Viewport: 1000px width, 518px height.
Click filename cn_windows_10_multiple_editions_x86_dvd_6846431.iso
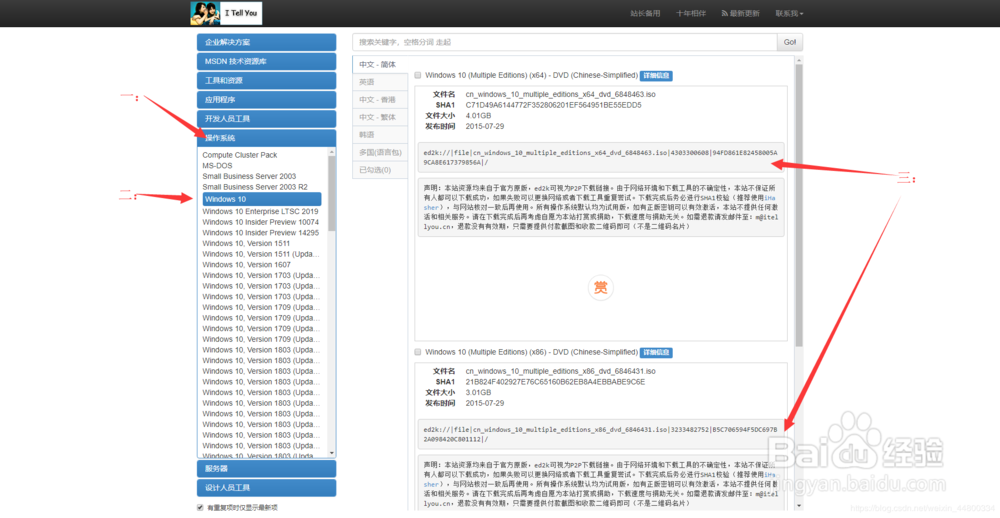click(x=561, y=371)
